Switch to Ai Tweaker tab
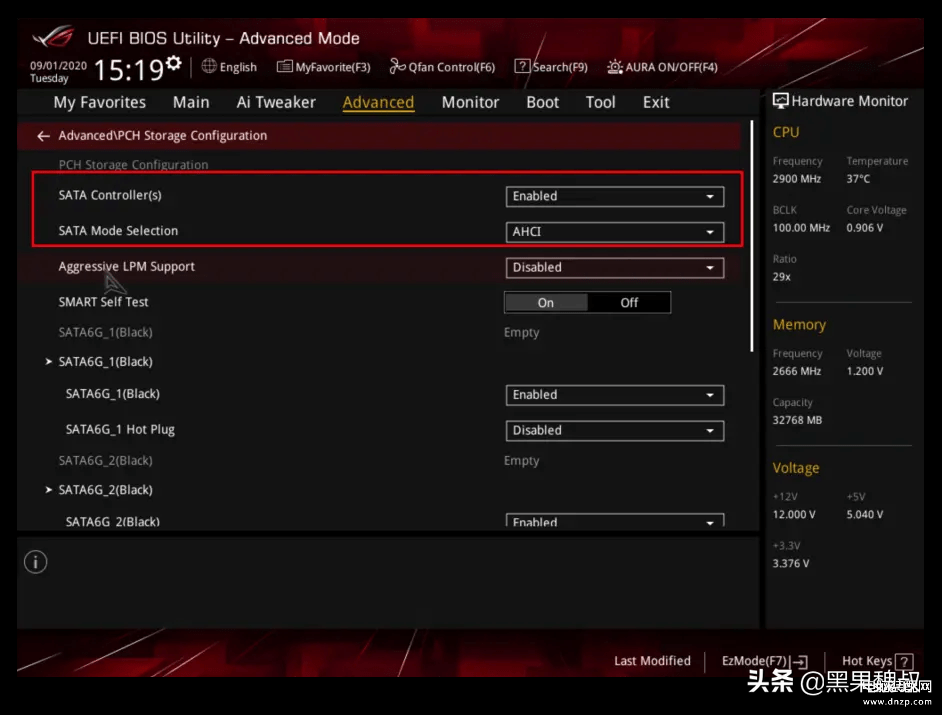The height and width of the screenshot is (715, 942). 276,102
